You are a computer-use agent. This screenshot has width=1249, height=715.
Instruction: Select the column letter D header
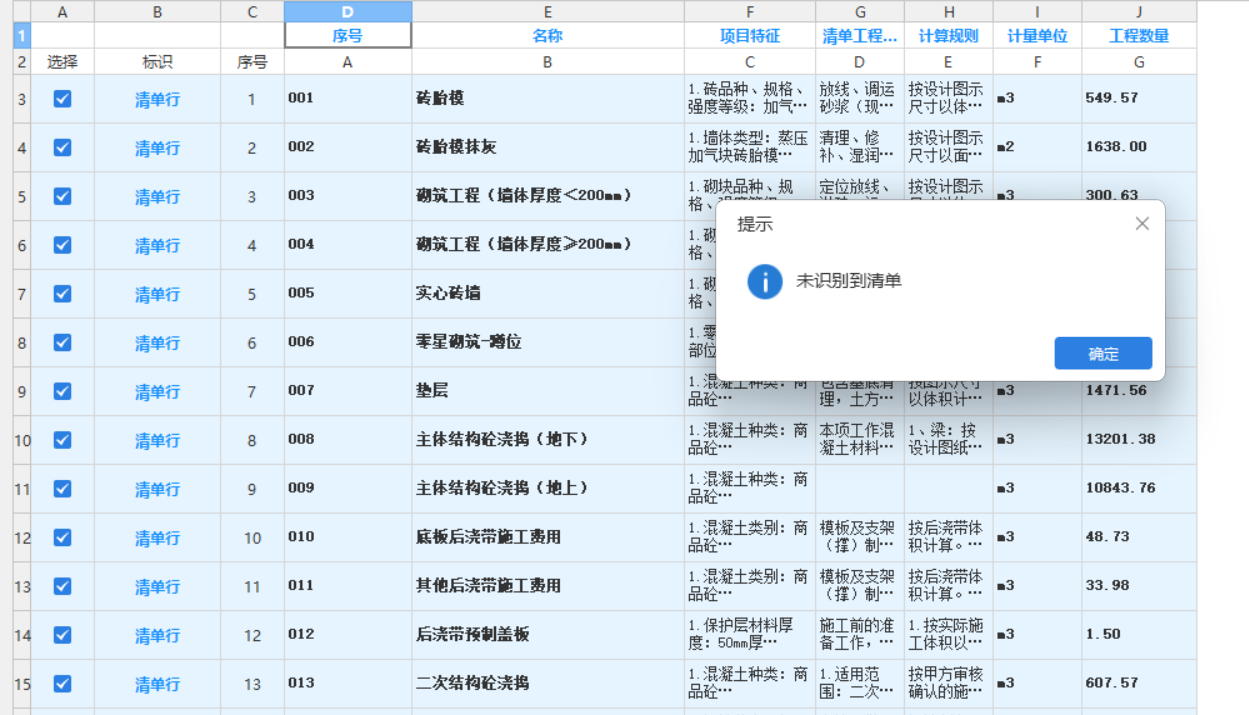[x=346, y=11]
